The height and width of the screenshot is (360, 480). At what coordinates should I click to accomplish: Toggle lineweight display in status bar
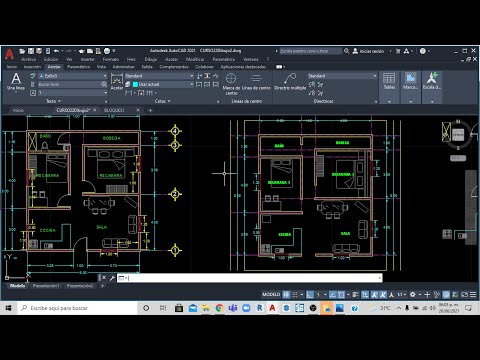pyautogui.click(x=355, y=294)
